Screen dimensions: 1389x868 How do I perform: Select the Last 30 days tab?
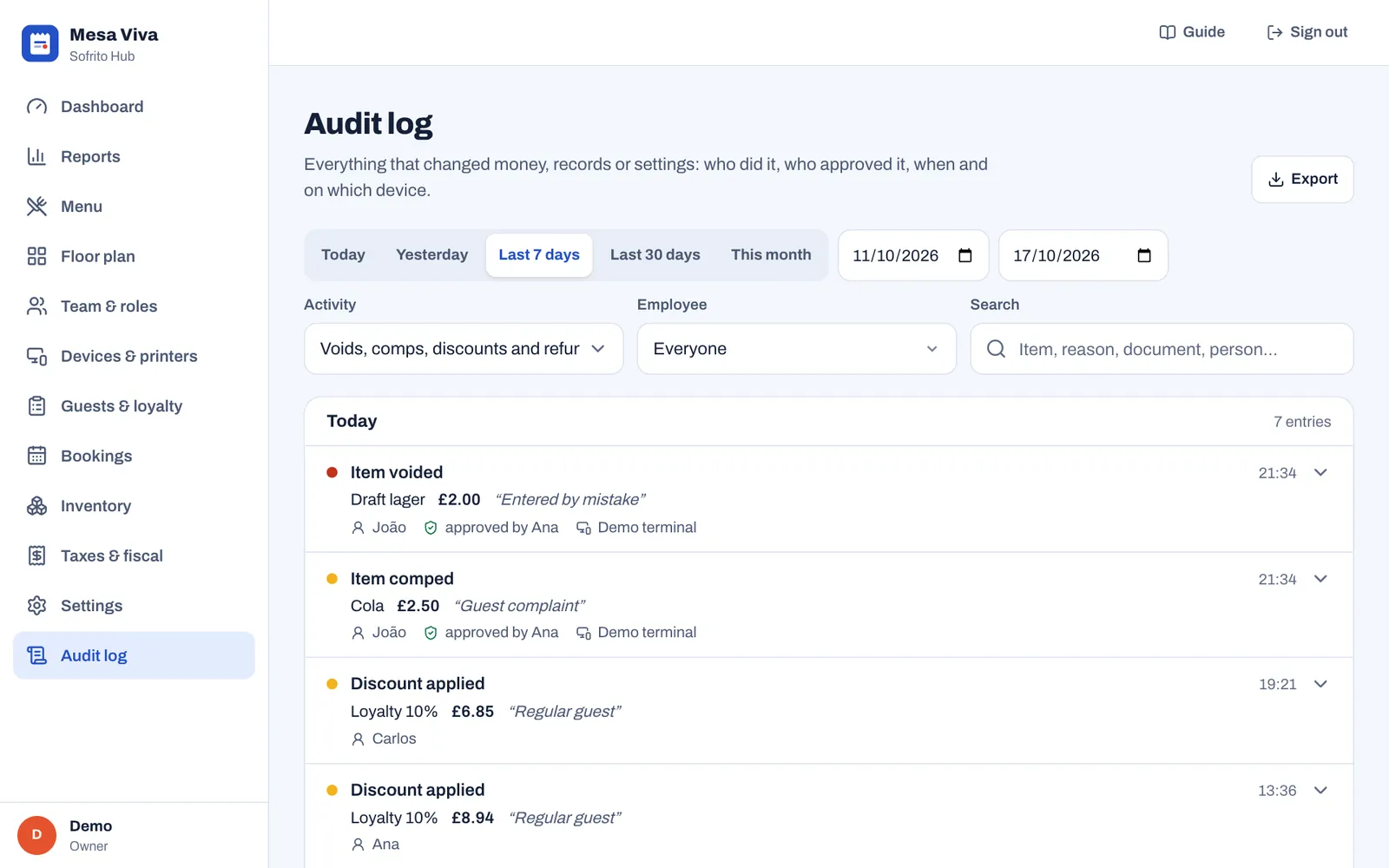[x=655, y=255]
